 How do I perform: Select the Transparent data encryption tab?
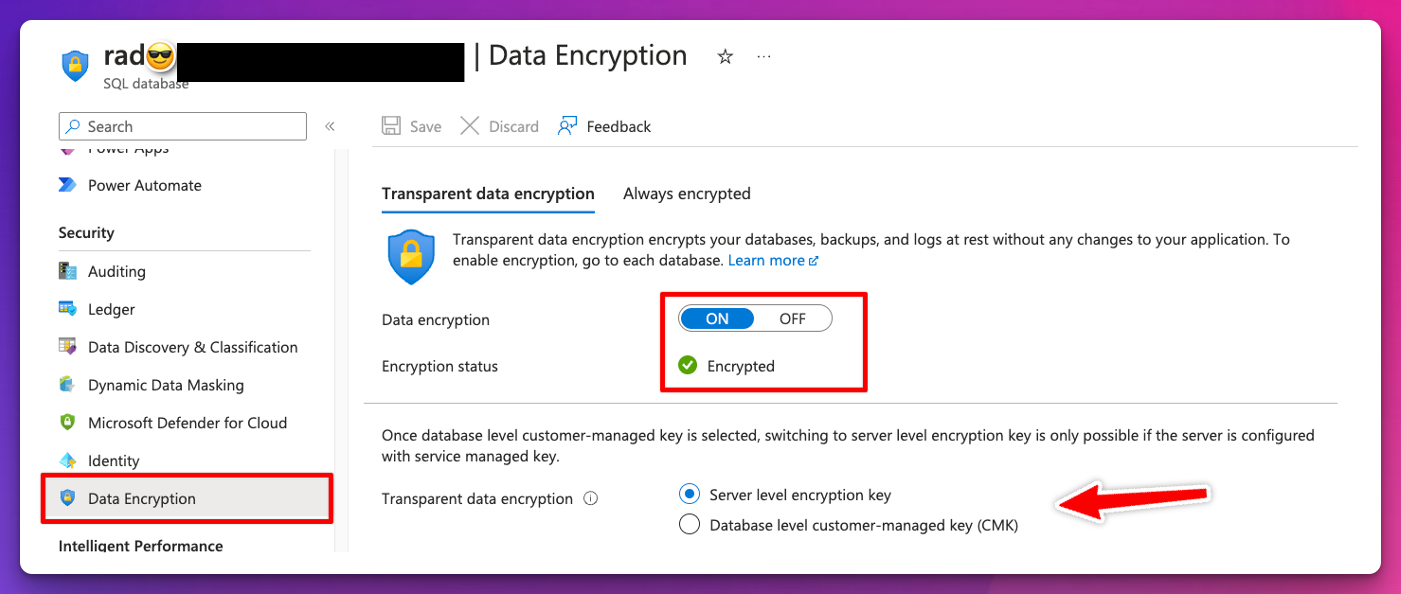click(488, 194)
